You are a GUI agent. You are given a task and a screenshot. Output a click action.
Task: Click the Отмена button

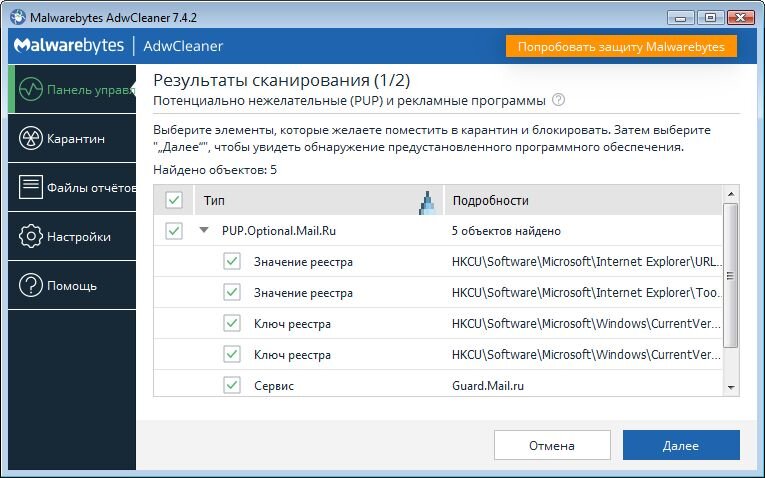(552, 445)
